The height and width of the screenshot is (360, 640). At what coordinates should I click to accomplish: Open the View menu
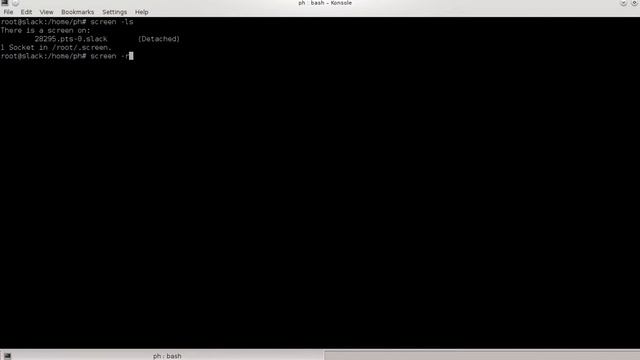coord(46,12)
